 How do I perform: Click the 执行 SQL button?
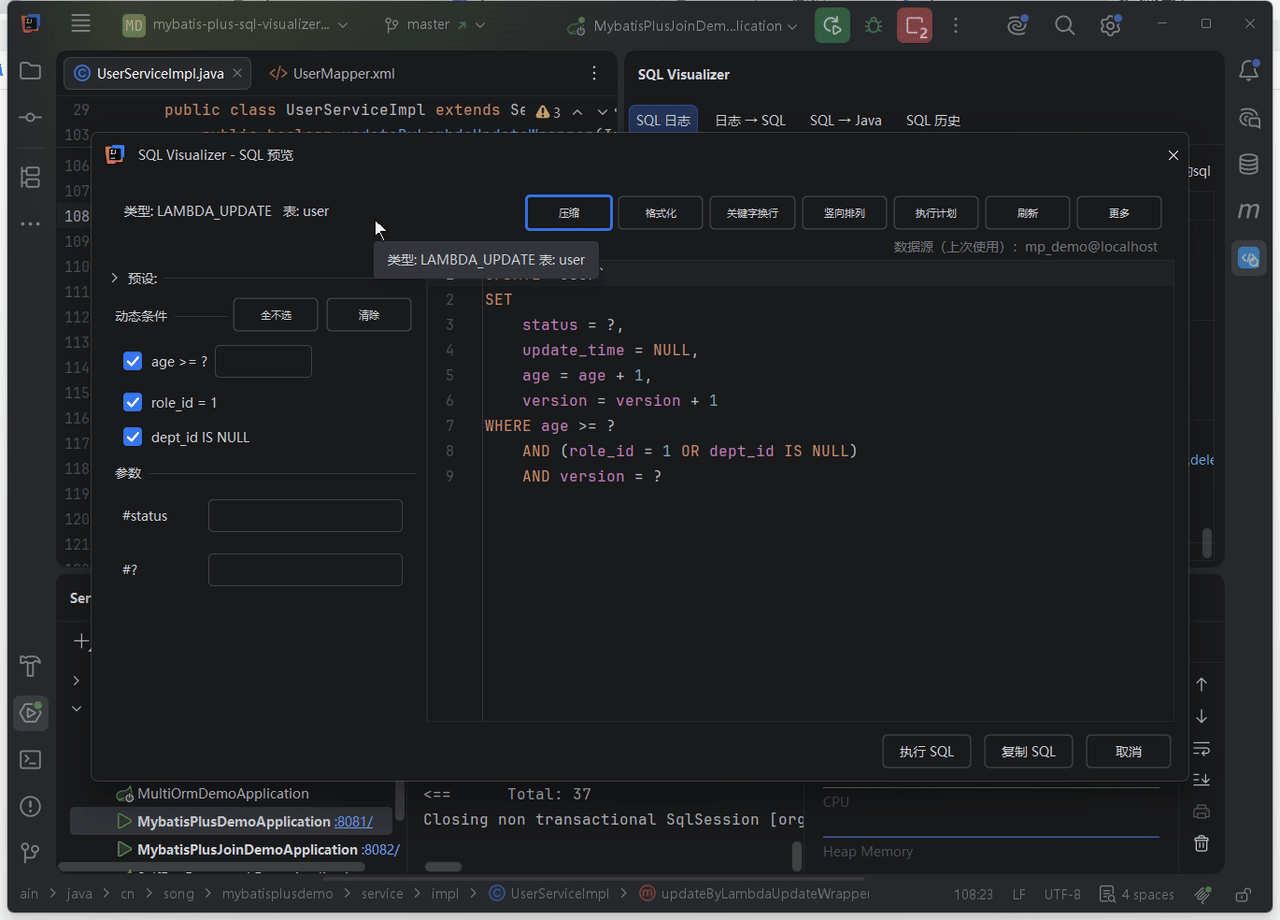(927, 752)
